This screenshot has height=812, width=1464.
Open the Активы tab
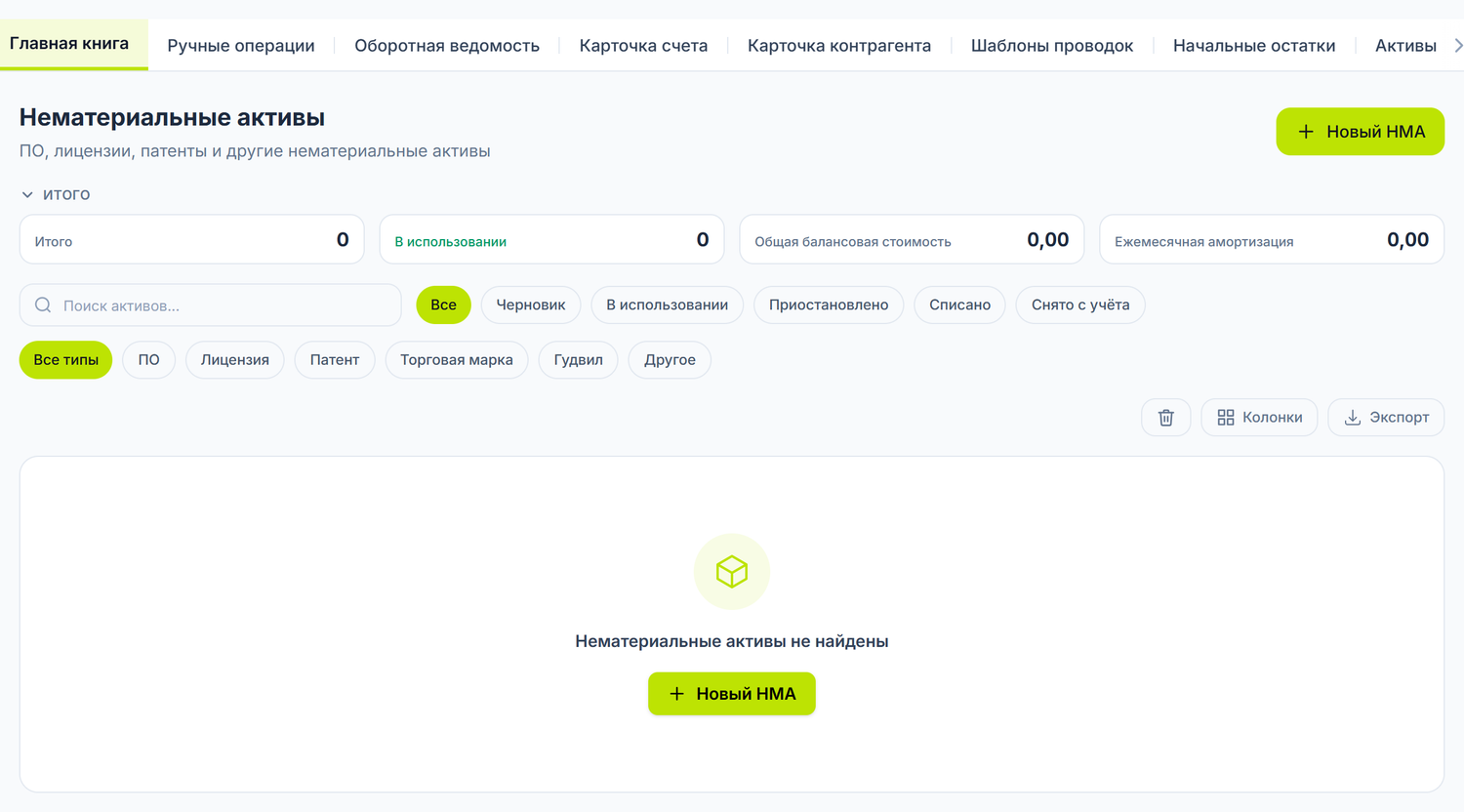pyautogui.click(x=1405, y=45)
